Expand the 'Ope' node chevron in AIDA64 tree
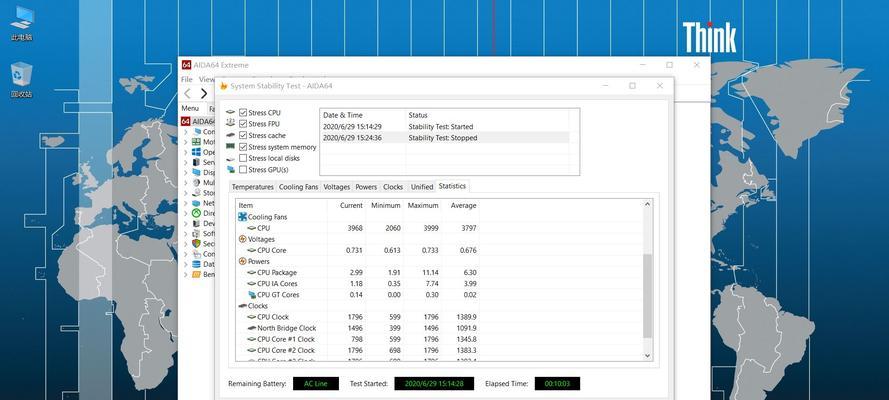The width and height of the screenshot is (889, 400). 185,152
